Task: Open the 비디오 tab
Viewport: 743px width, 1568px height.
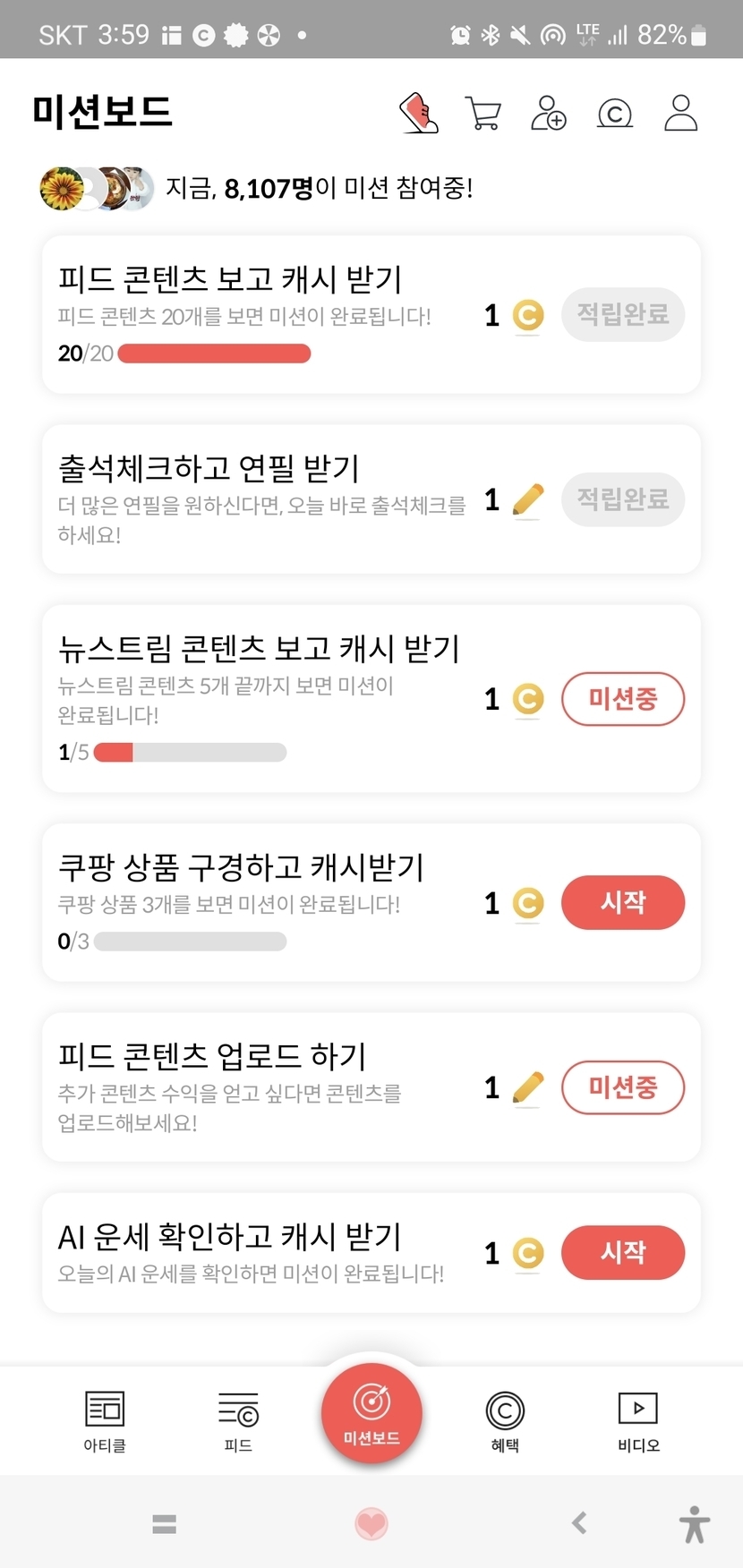Action: point(638,1420)
